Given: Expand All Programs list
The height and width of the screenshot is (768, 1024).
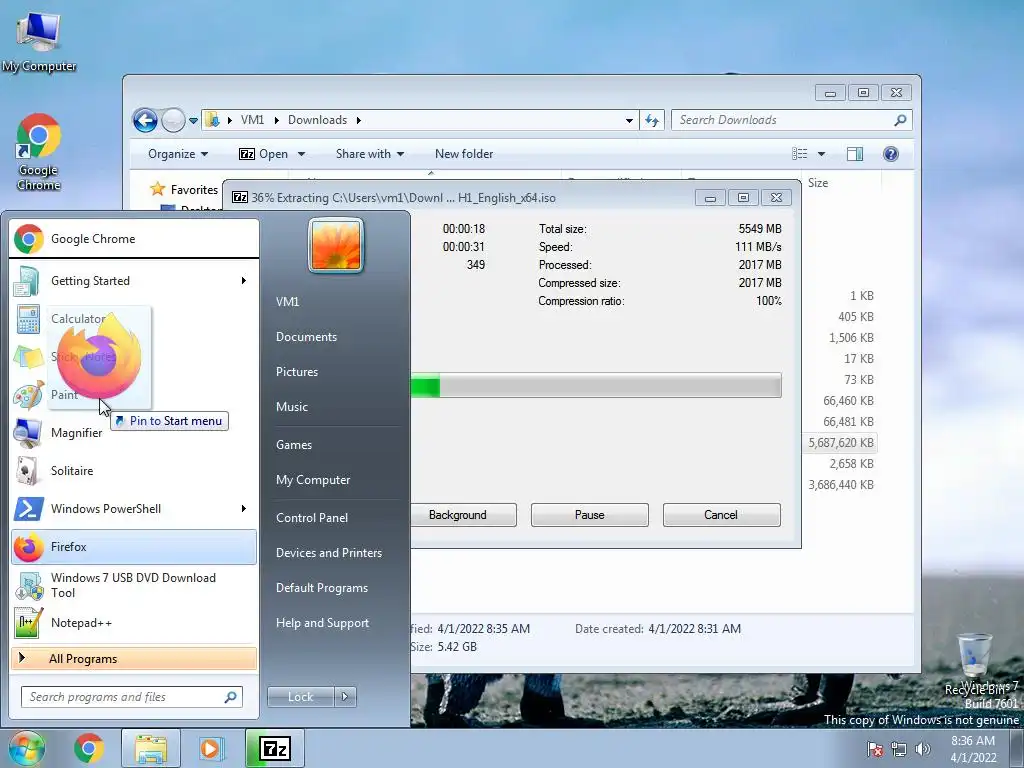Looking at the screenshot, I should (x=134, y=658).
